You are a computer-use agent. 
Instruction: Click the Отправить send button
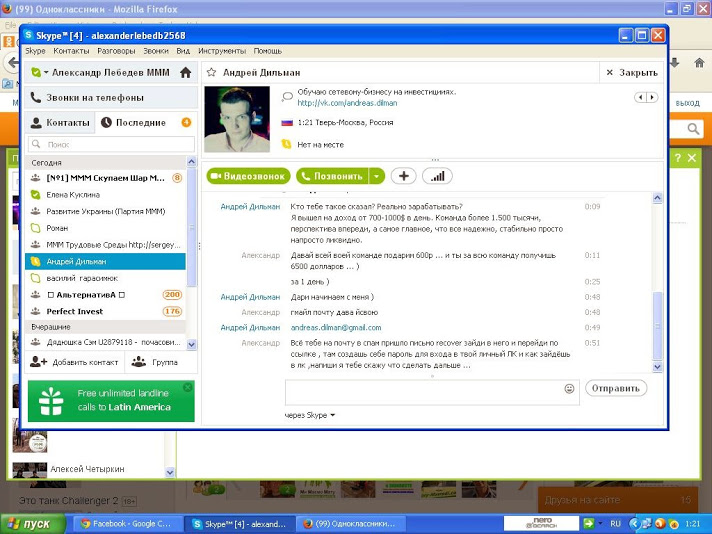click(x=616, y=389)
